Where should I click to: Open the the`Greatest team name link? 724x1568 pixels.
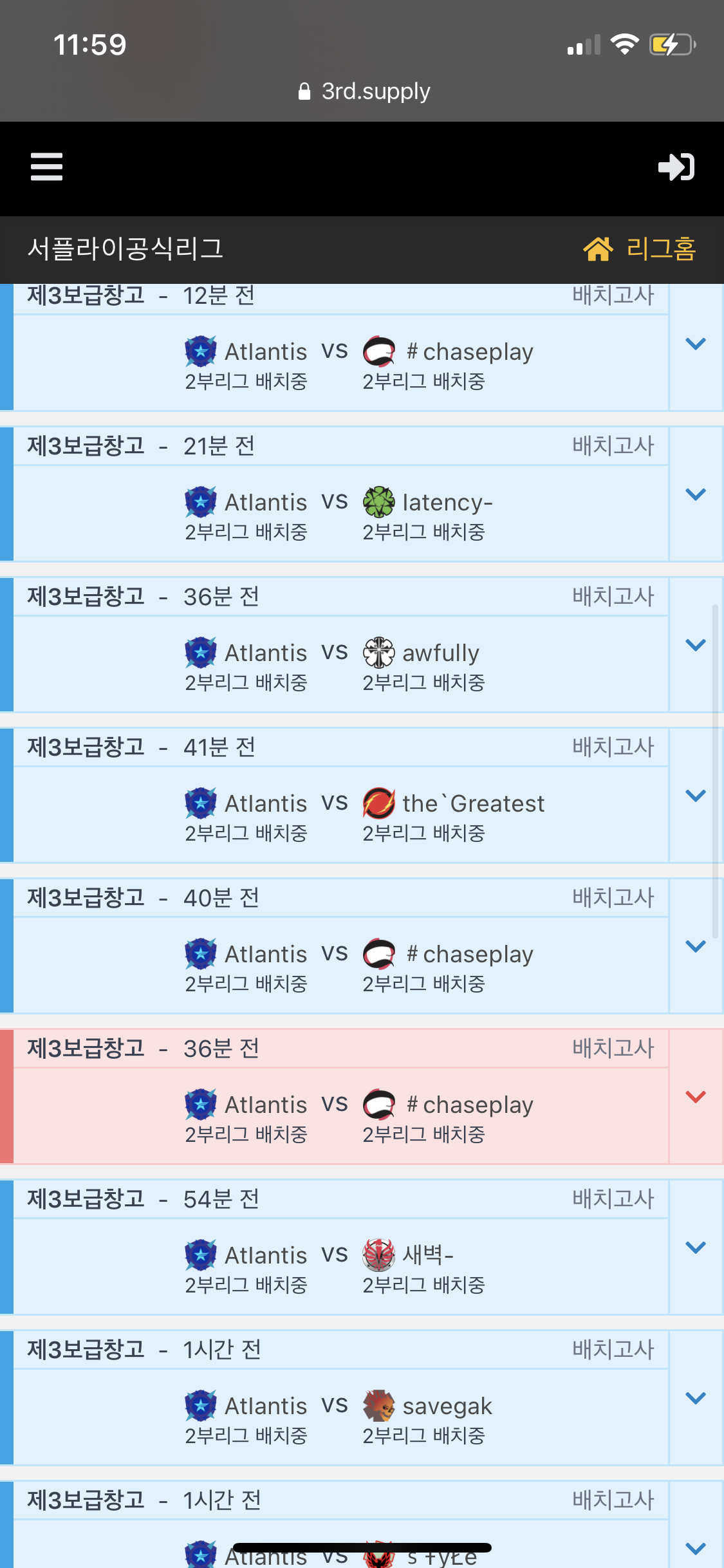473,803
